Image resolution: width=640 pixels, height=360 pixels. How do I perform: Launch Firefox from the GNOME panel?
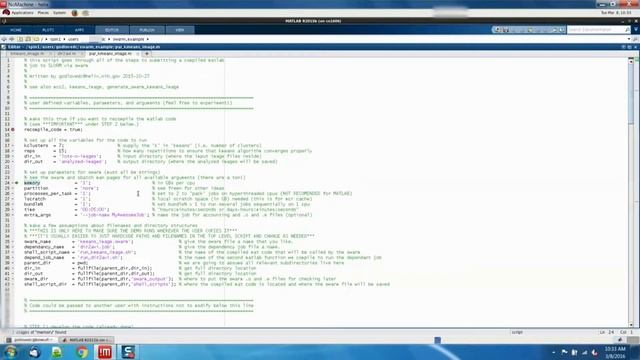pyautogui.click(x=75, y=13)
